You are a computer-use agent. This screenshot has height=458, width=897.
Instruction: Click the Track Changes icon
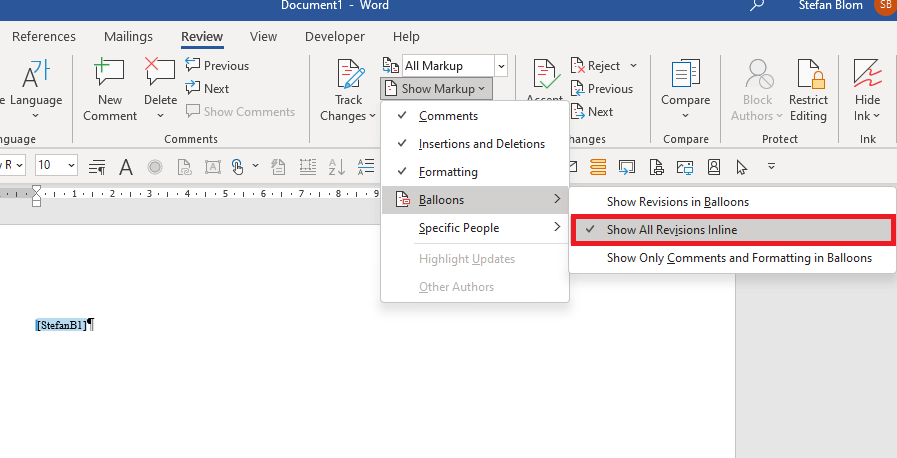350,73
